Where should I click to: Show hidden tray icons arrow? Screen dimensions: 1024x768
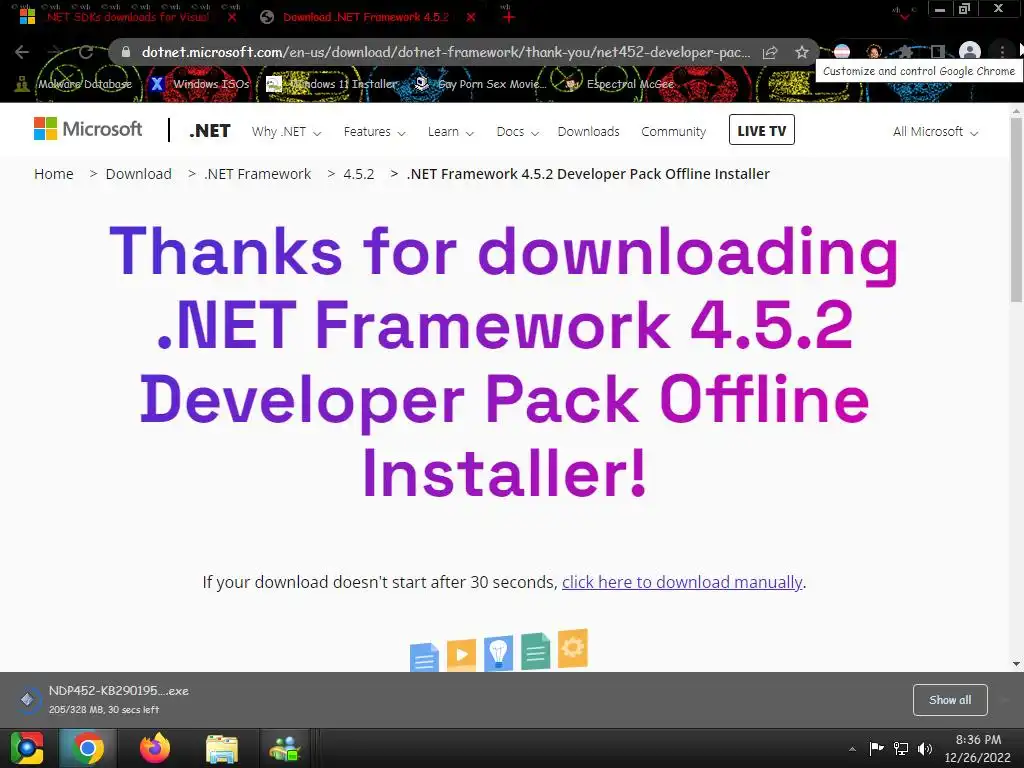(852, 749)
